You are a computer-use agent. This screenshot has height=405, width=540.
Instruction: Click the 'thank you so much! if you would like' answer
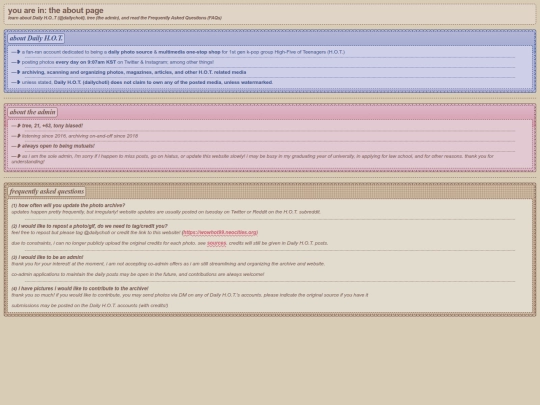(x=190, y=295)
